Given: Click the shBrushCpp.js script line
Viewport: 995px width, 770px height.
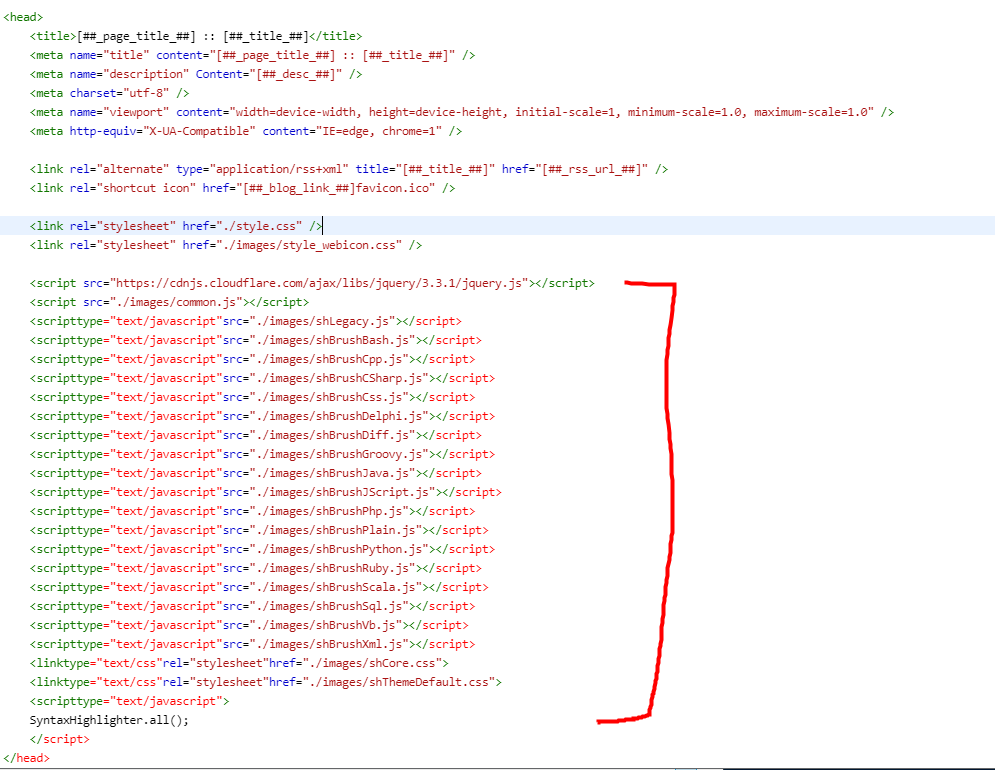Looking at the screenshot, I should 252,359.
